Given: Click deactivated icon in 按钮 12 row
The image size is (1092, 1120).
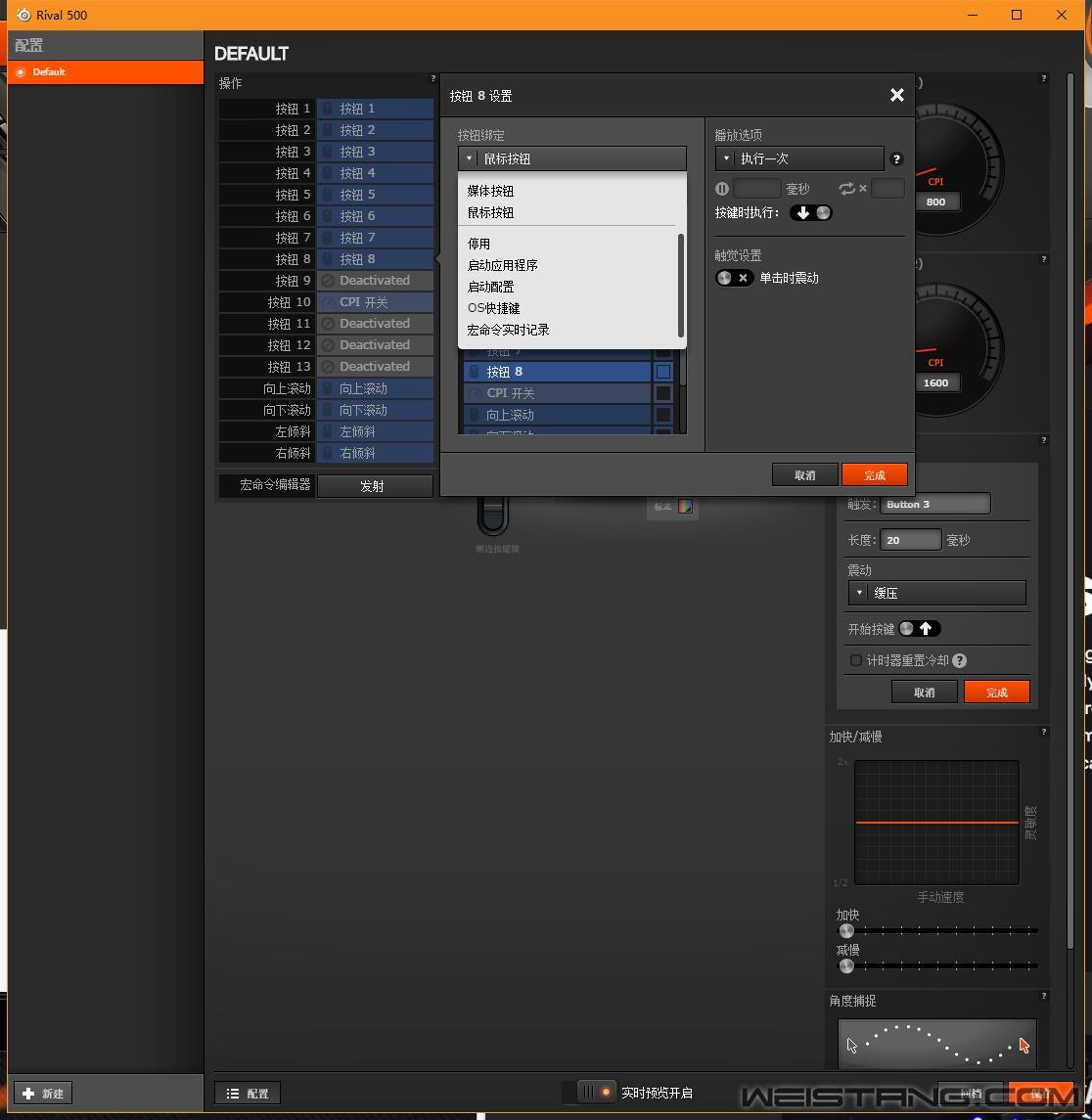Looking at the screenshot, I should pos(328,345).
